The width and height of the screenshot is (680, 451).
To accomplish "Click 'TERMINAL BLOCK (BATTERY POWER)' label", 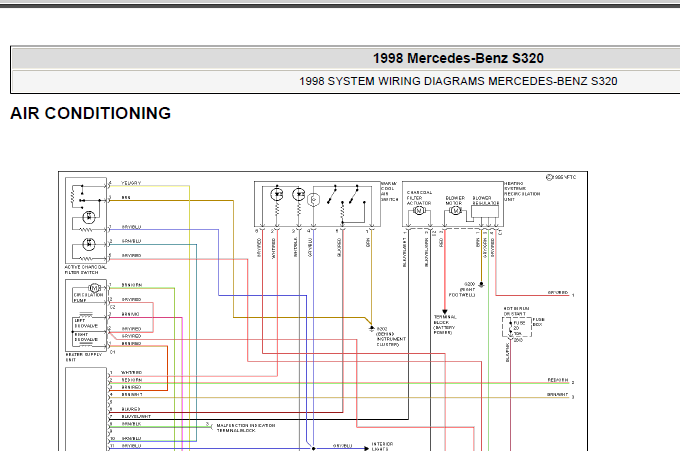I will point(445,324).
